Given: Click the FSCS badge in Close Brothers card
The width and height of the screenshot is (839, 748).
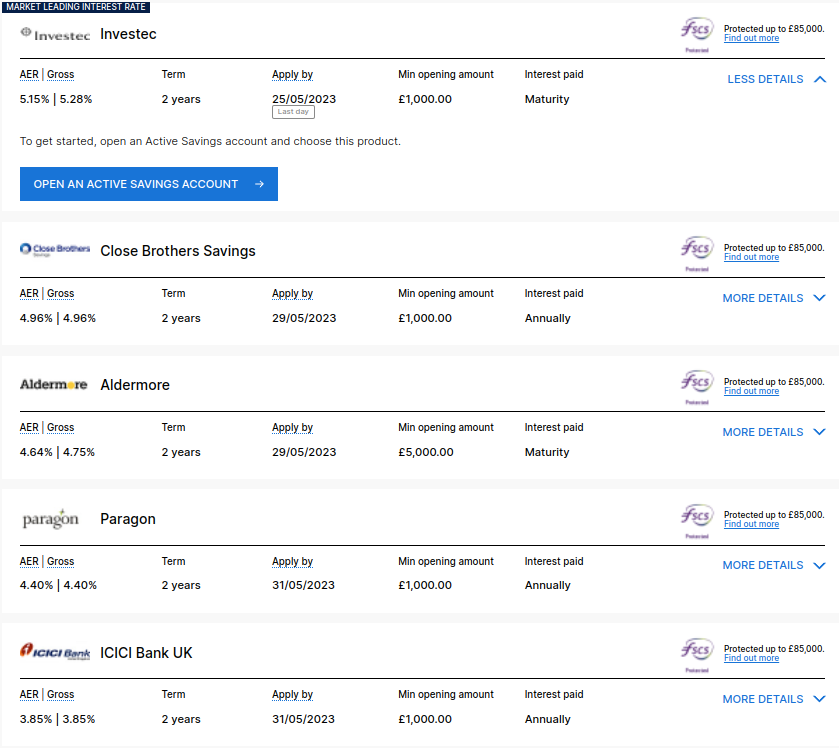Looking at the screenshot, I should (x=697, y=253).
